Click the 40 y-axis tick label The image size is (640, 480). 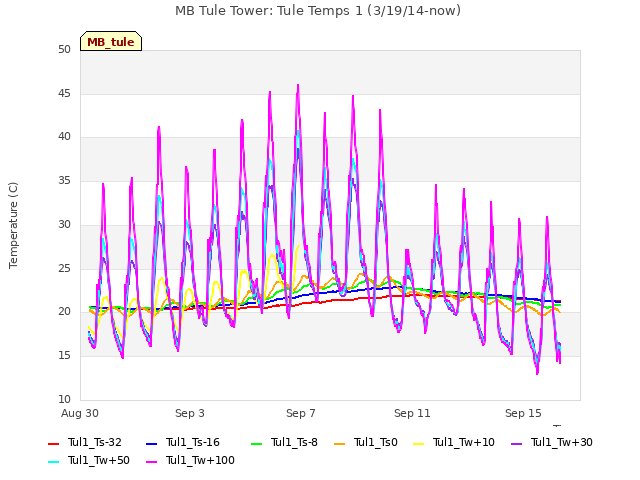(64, 137)
